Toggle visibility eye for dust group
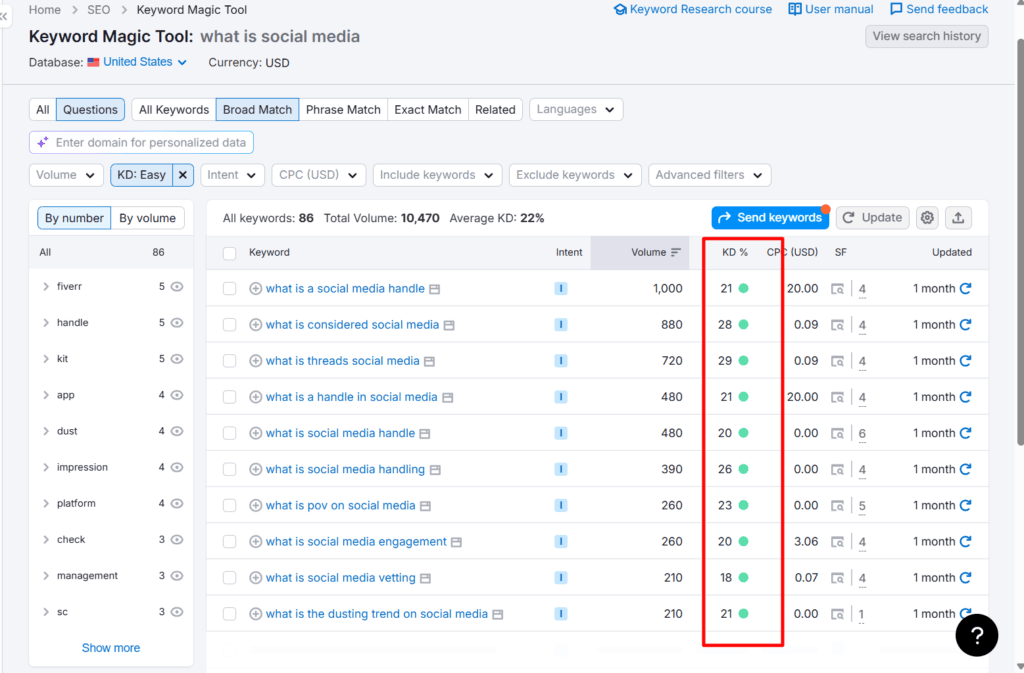The height and width of the screenshot is (673, 1024). tap(177, 431)
